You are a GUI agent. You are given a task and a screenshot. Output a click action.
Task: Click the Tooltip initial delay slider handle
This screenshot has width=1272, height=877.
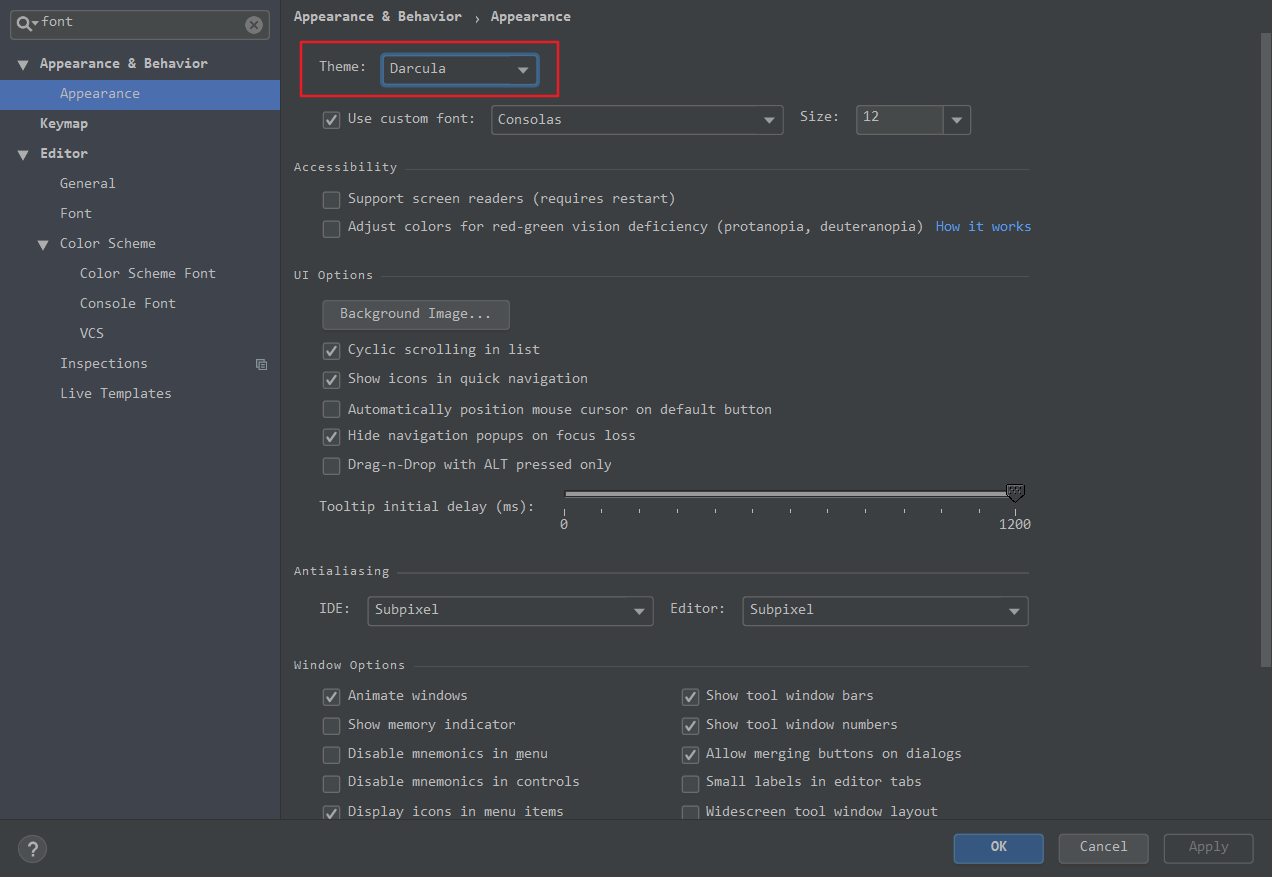pos(1015,492)
